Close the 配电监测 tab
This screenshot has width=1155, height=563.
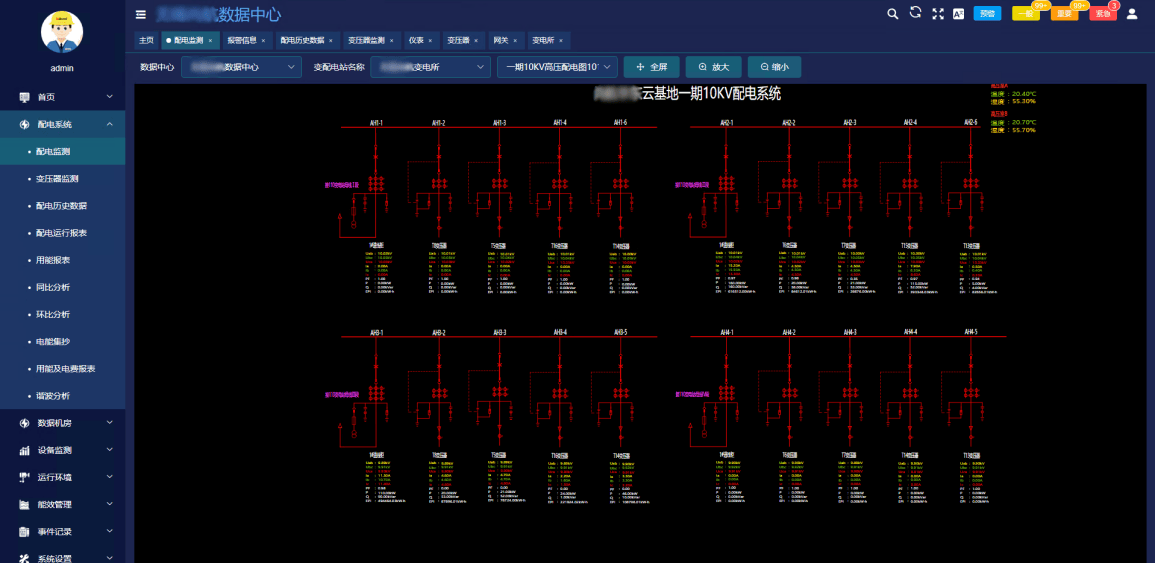tap(210, 41)
